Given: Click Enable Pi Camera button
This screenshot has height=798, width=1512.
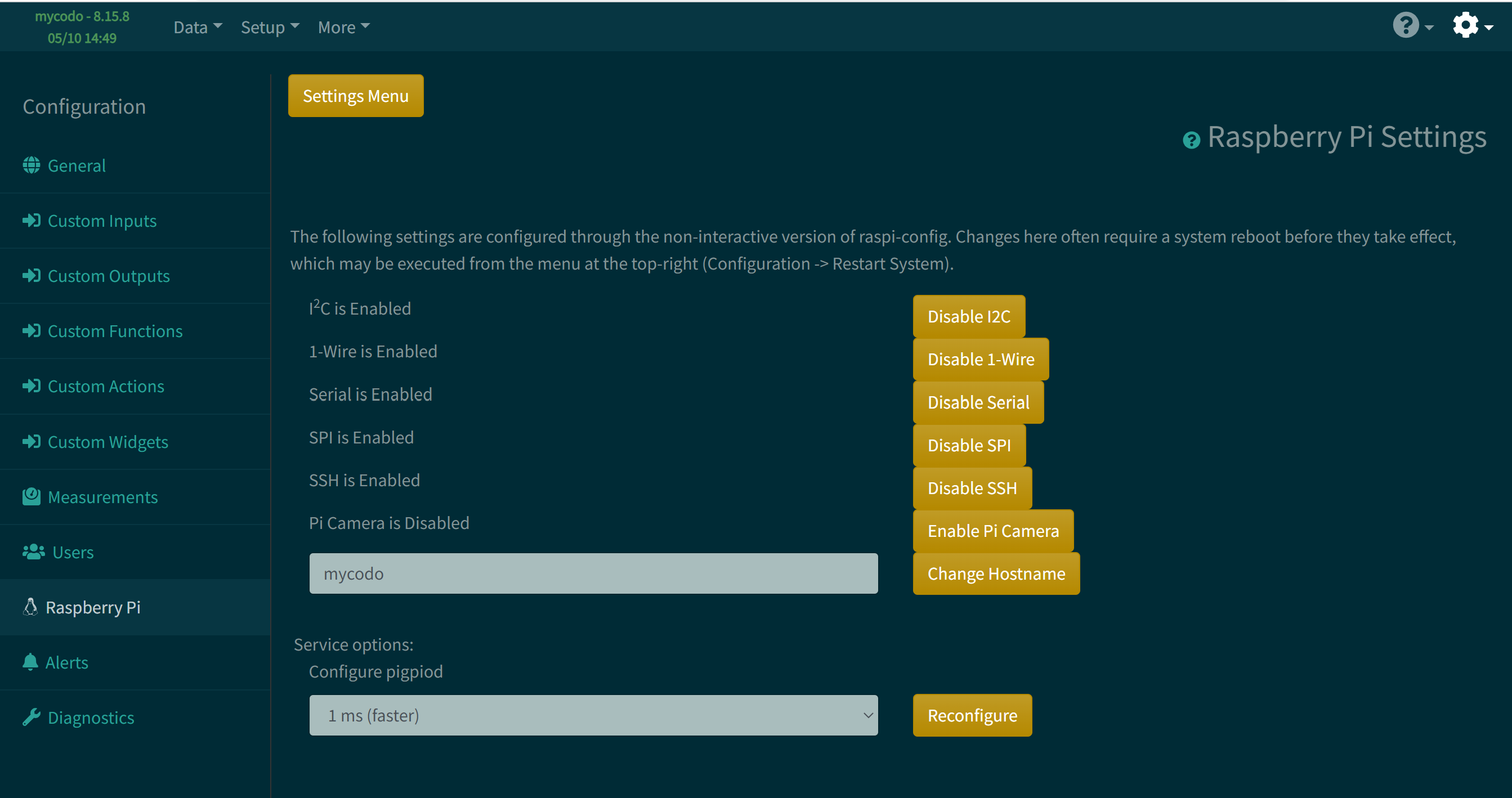Looking at the screenshot, I should coord(993,531).
